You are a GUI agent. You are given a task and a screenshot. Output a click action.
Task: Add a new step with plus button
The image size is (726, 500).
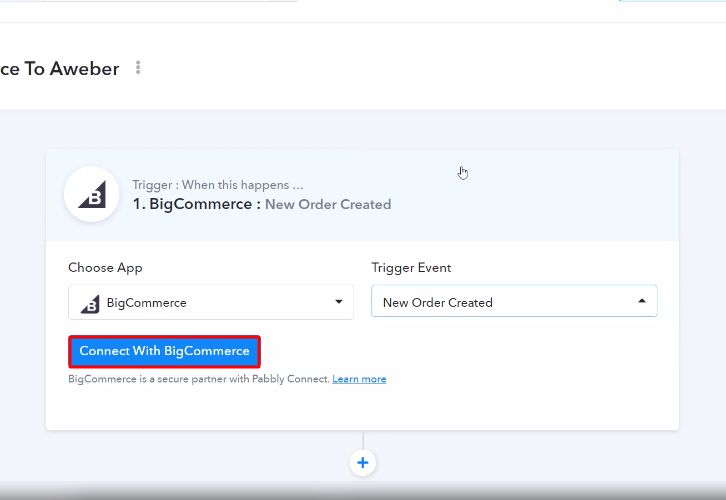tap(363, 462)
